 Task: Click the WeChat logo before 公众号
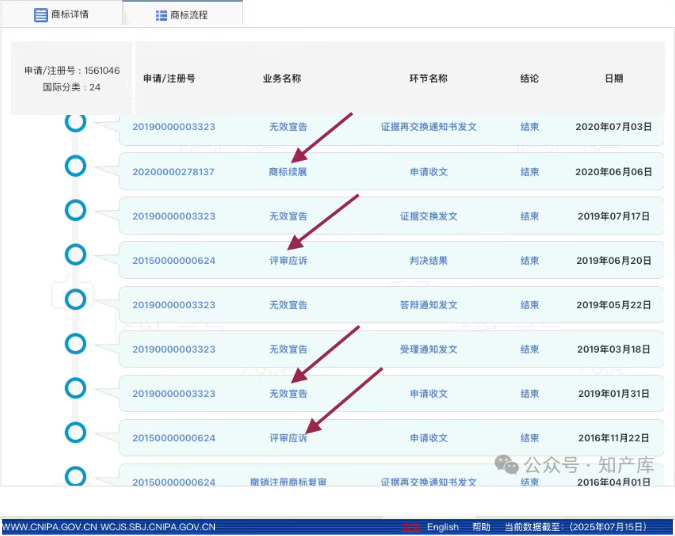click(510, 464)
